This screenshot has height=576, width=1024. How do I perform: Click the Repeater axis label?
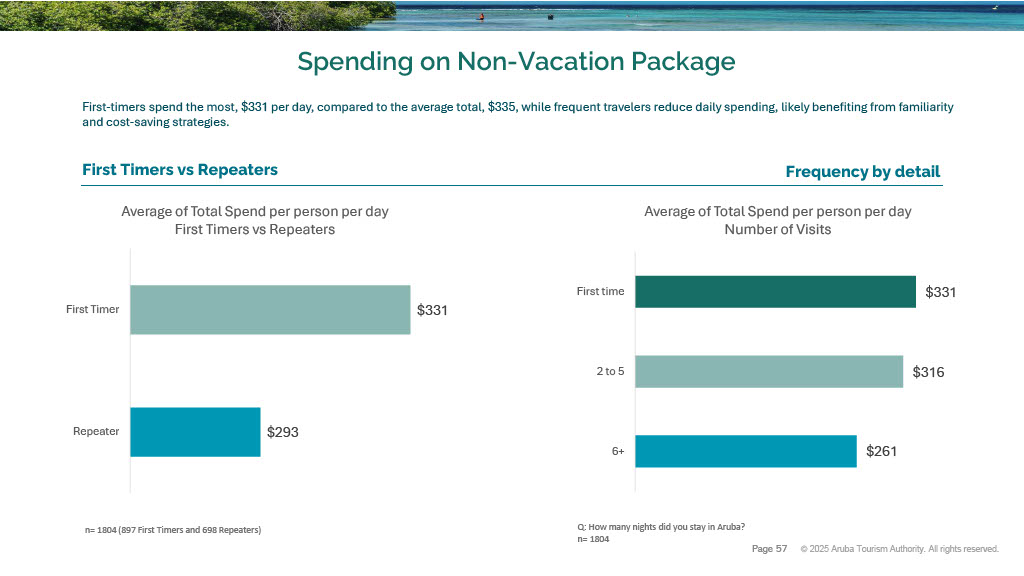click(x=96, y=432)
